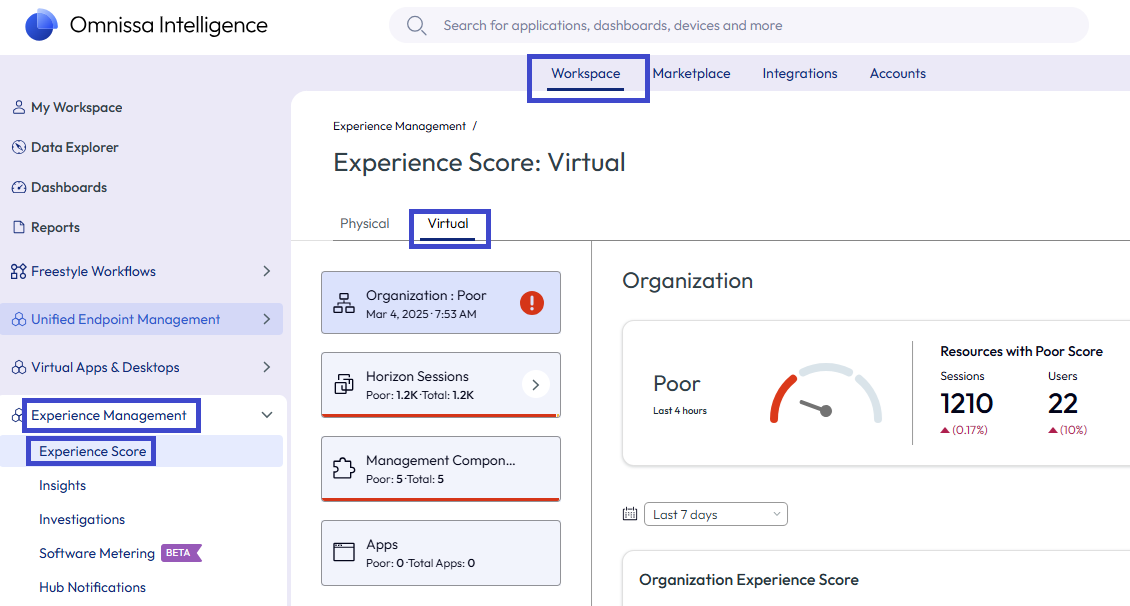
Task: Select the Organization : Poor card
Action: click(x=441, y=303)
